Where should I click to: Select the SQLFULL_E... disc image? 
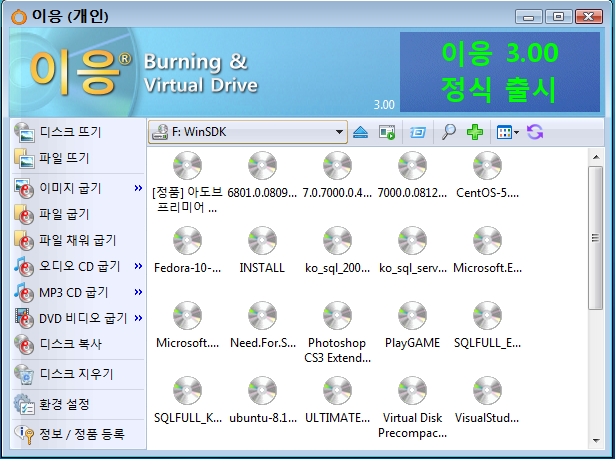(488, 325)
